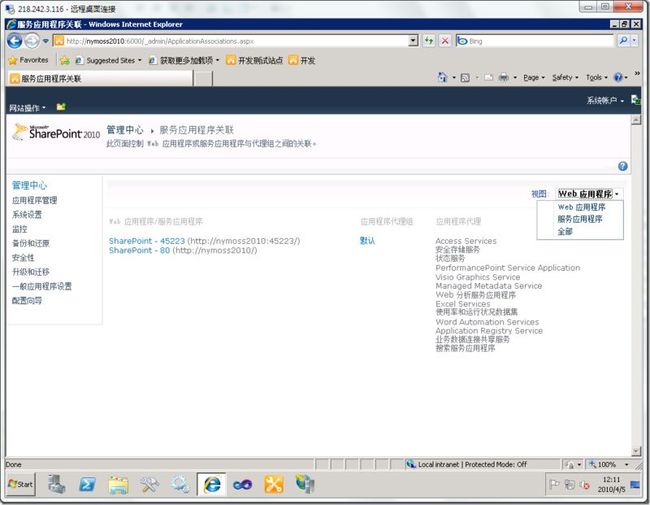Open the zoom 100% dropdown
The width and height of the screenshot is (650, 505).
[x=627, y=464]
